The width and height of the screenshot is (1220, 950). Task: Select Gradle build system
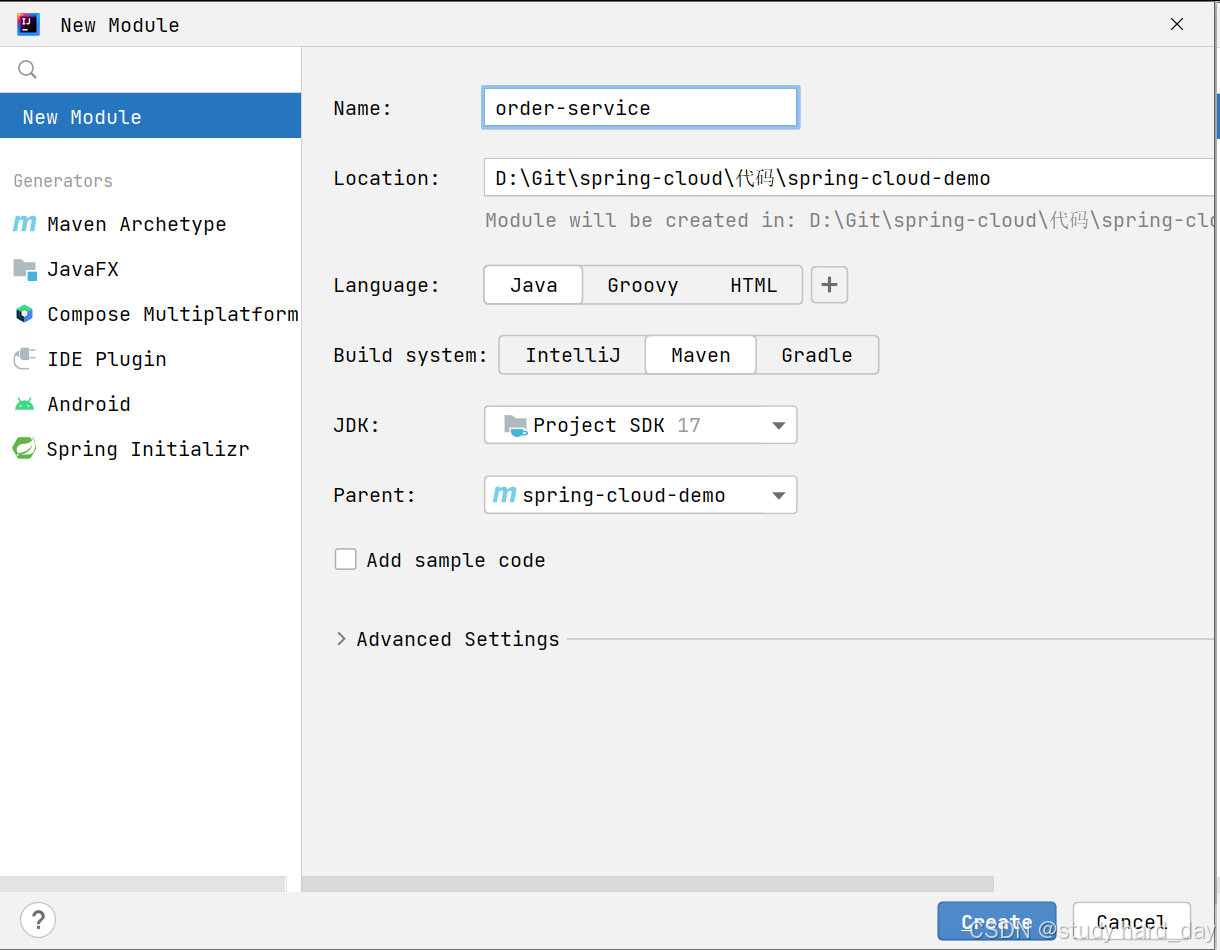pos(817,355)
